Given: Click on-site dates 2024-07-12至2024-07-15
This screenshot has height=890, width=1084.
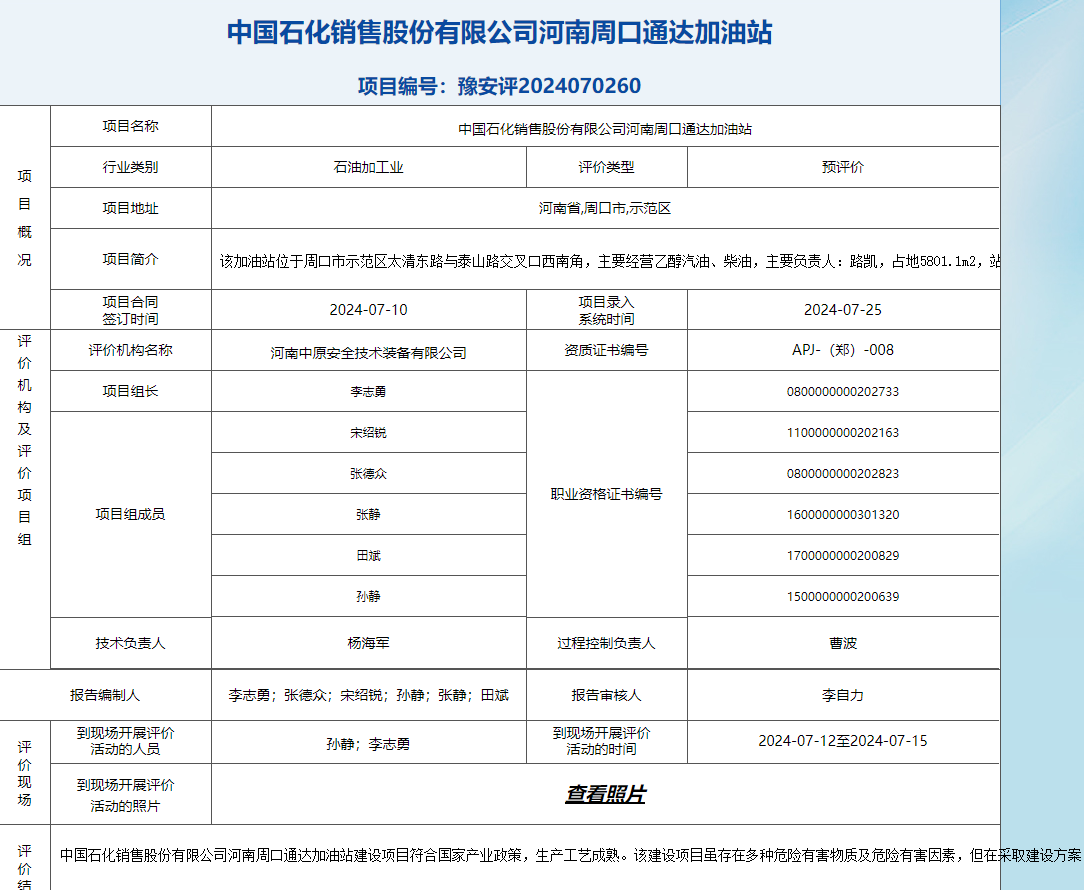Looking at the screenshot, I should 843,741.
